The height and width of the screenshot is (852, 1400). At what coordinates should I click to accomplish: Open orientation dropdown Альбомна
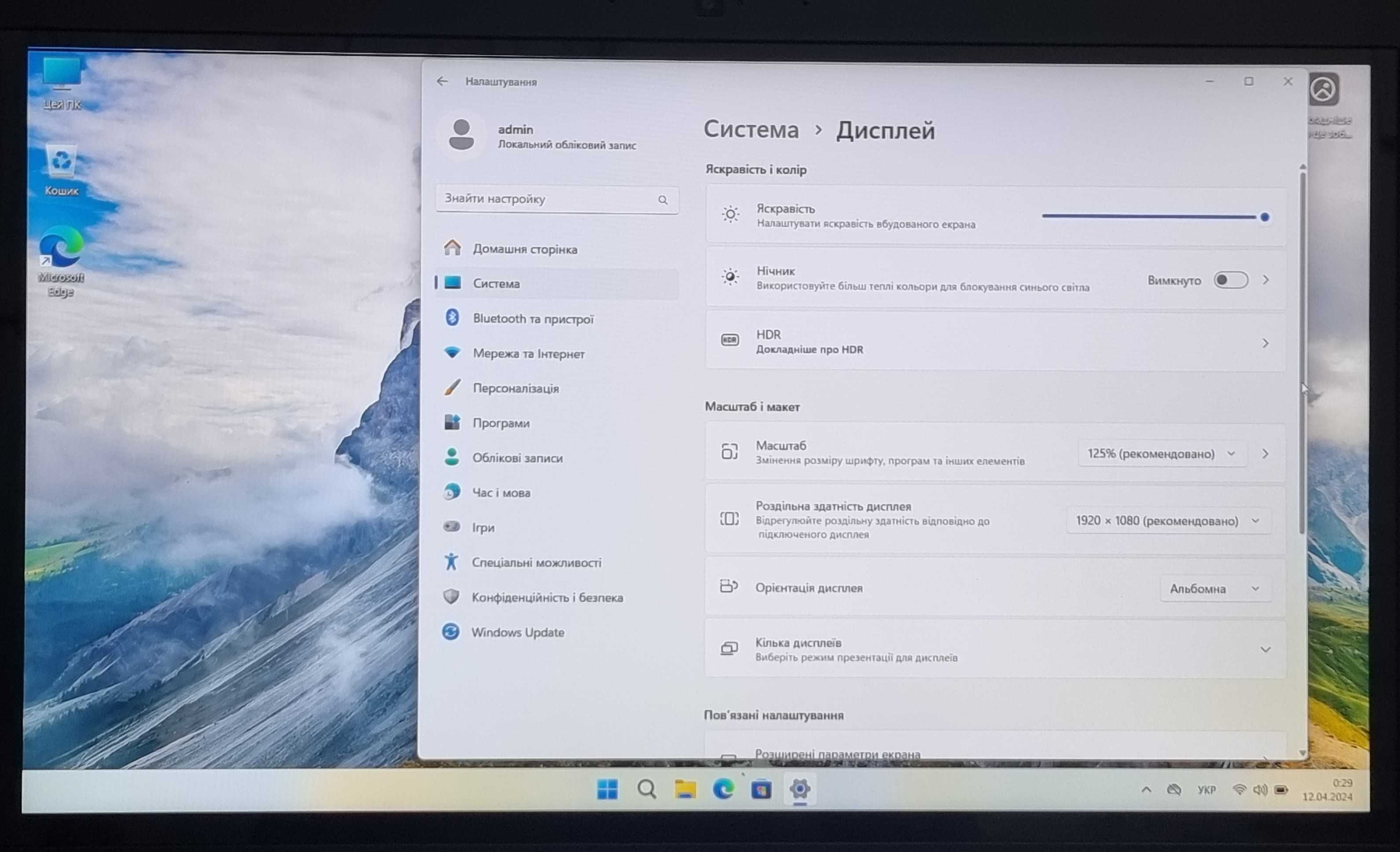[x=1215, y=588]
